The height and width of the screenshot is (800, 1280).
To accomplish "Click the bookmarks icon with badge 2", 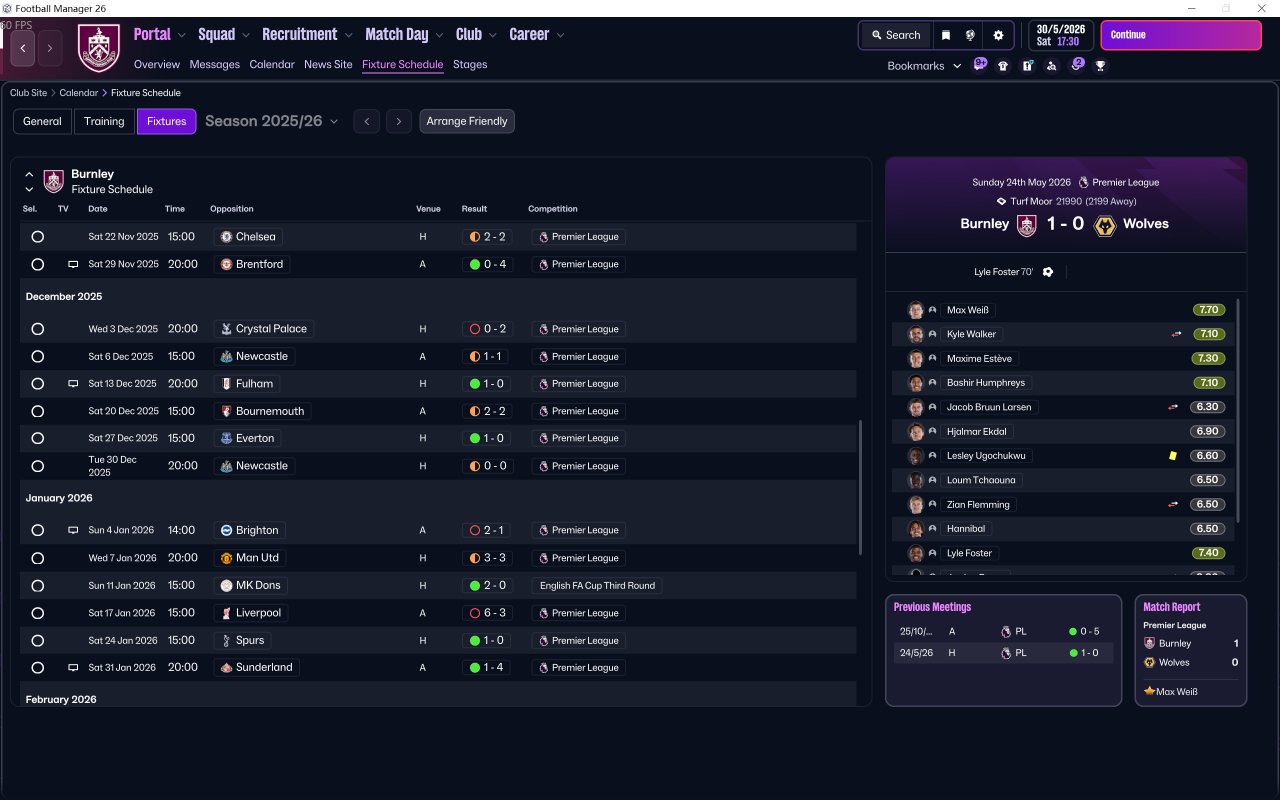I will pos(1077,65).
